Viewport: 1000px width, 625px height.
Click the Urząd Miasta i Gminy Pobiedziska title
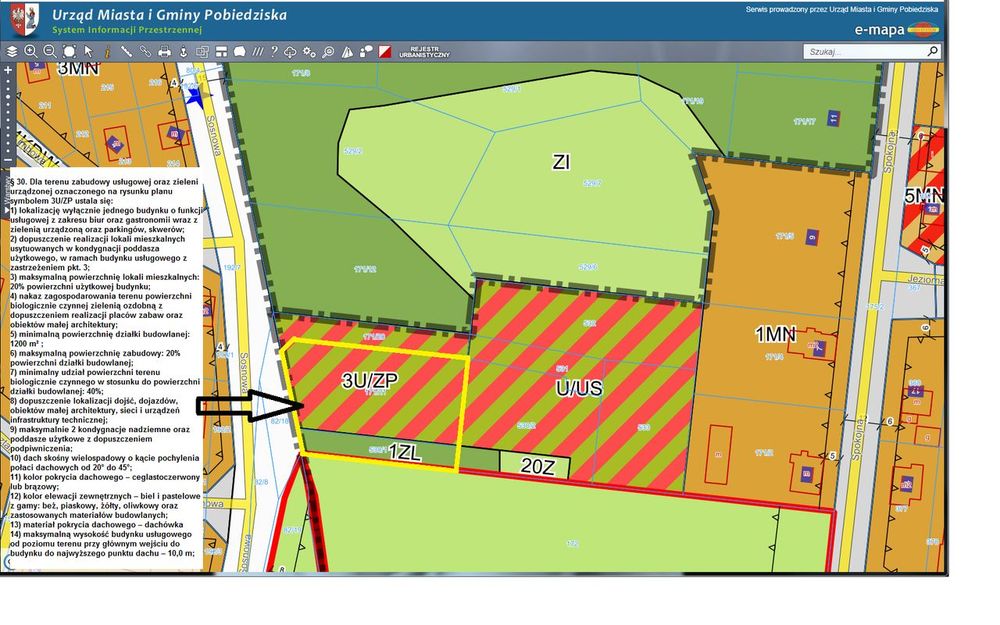pyautogui.click(x=169, y=14)
